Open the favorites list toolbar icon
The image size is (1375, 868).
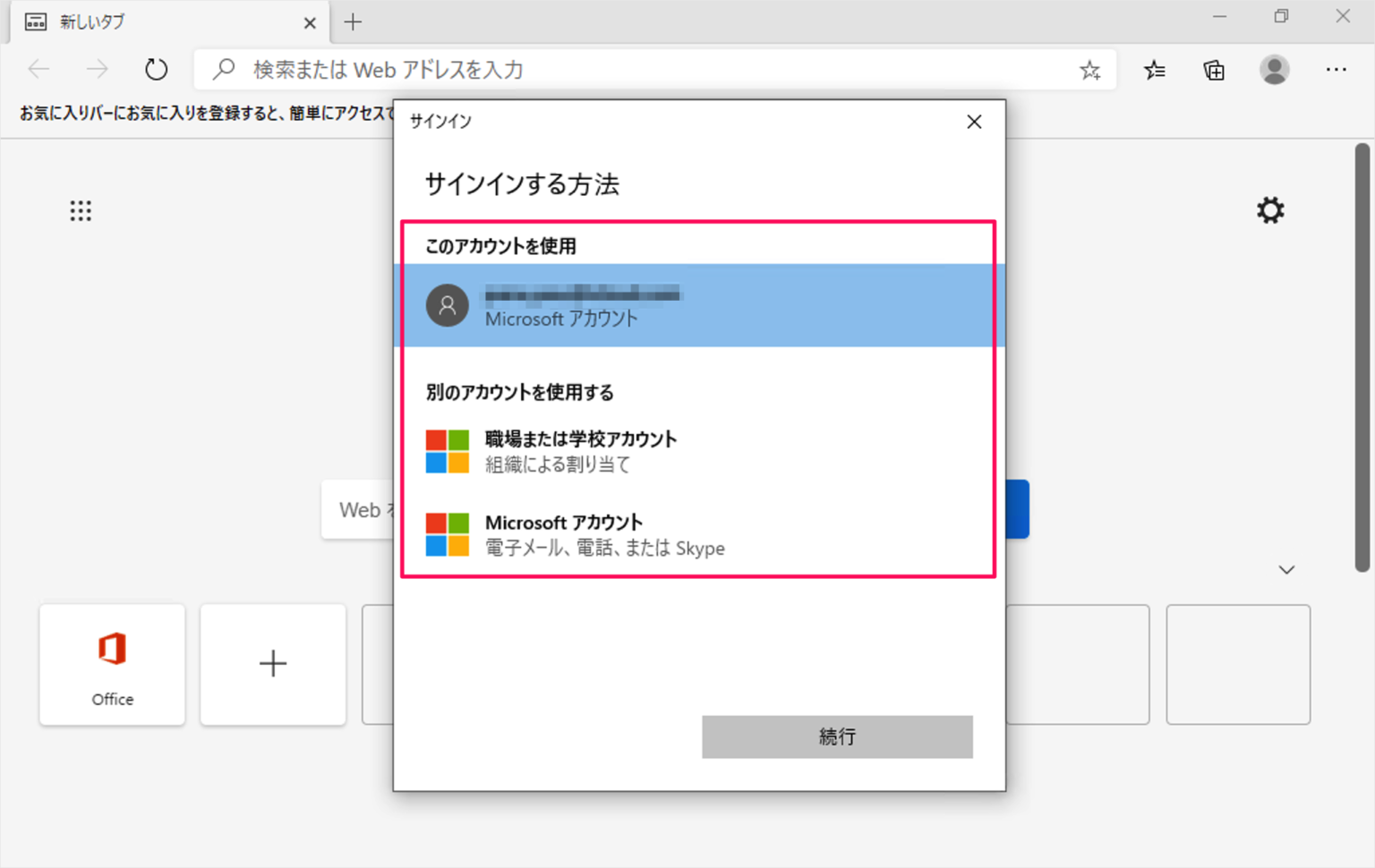click(x=1155, y=69)
